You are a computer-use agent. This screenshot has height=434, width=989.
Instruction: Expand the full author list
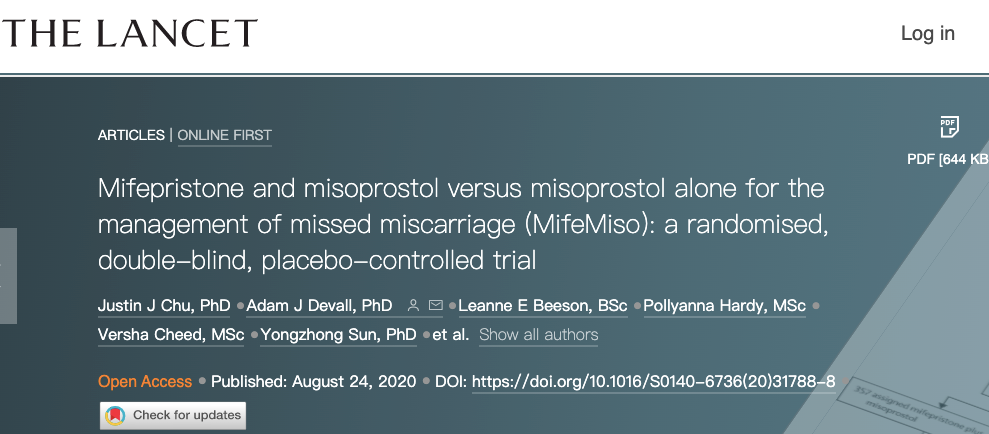point(538,335)
